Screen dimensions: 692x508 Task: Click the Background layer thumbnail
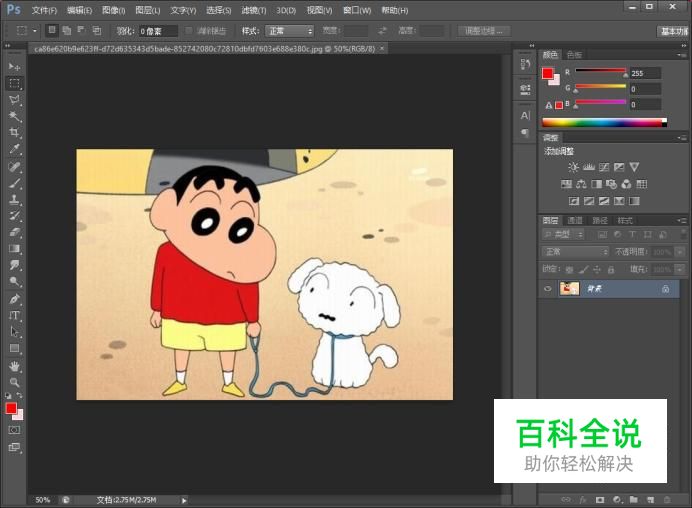point(569,289)
